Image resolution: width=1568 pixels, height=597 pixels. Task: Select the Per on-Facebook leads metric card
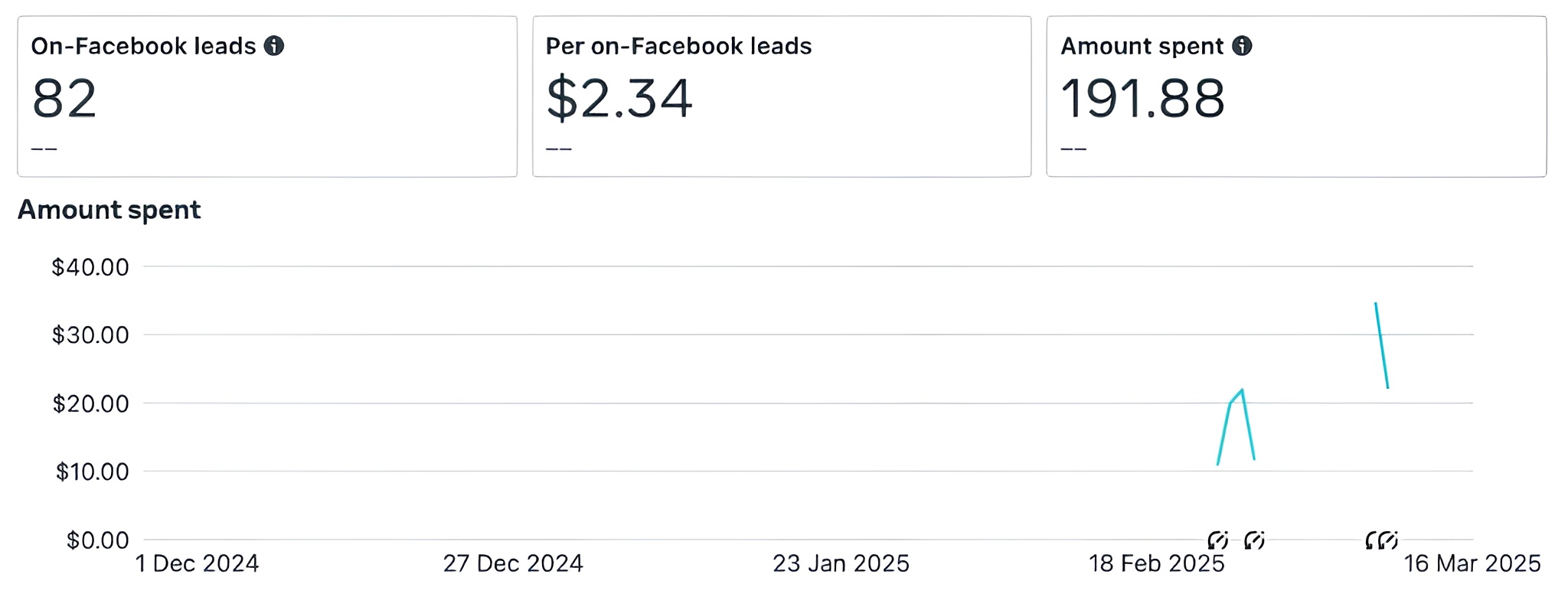tap(782, 96)
